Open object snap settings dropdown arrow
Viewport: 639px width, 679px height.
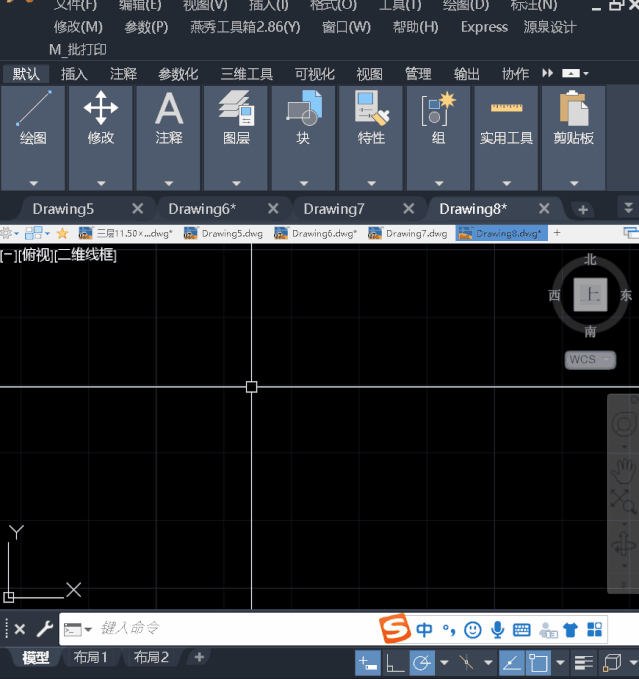tap(560, 663)
